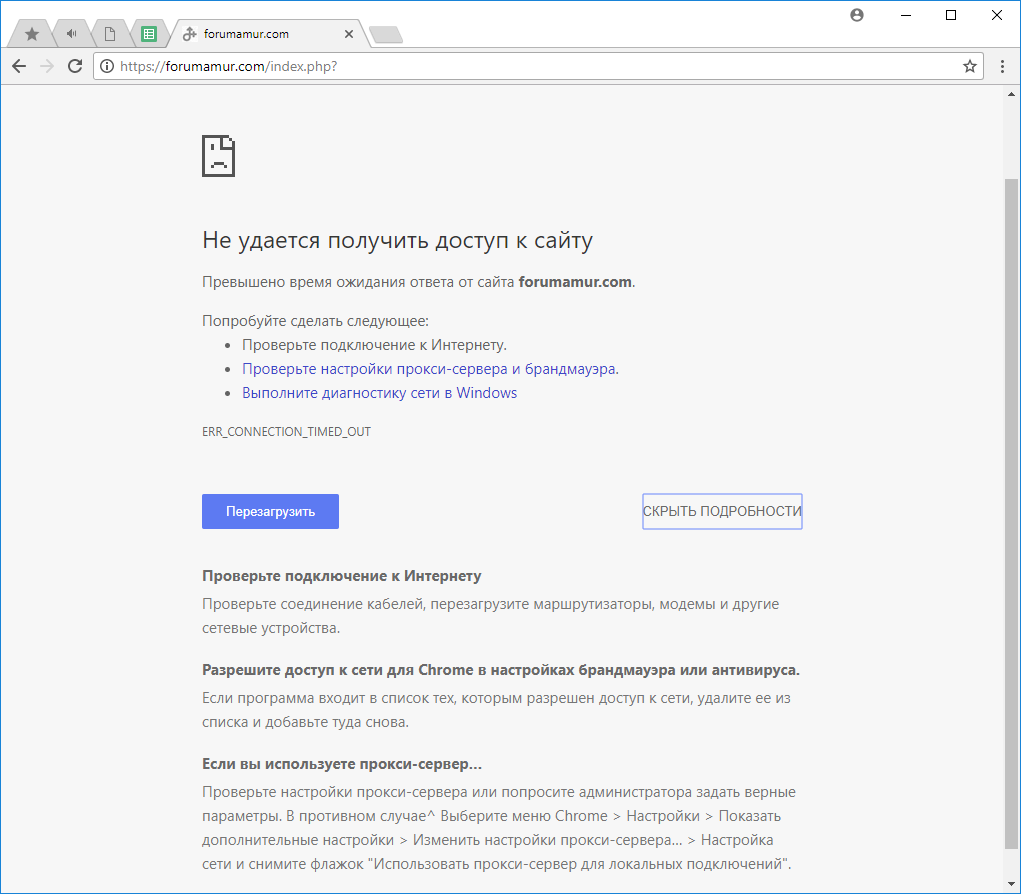Switch to the pinned blank document tab
This screenshot has width=1021, height=894.
[110, 34]
